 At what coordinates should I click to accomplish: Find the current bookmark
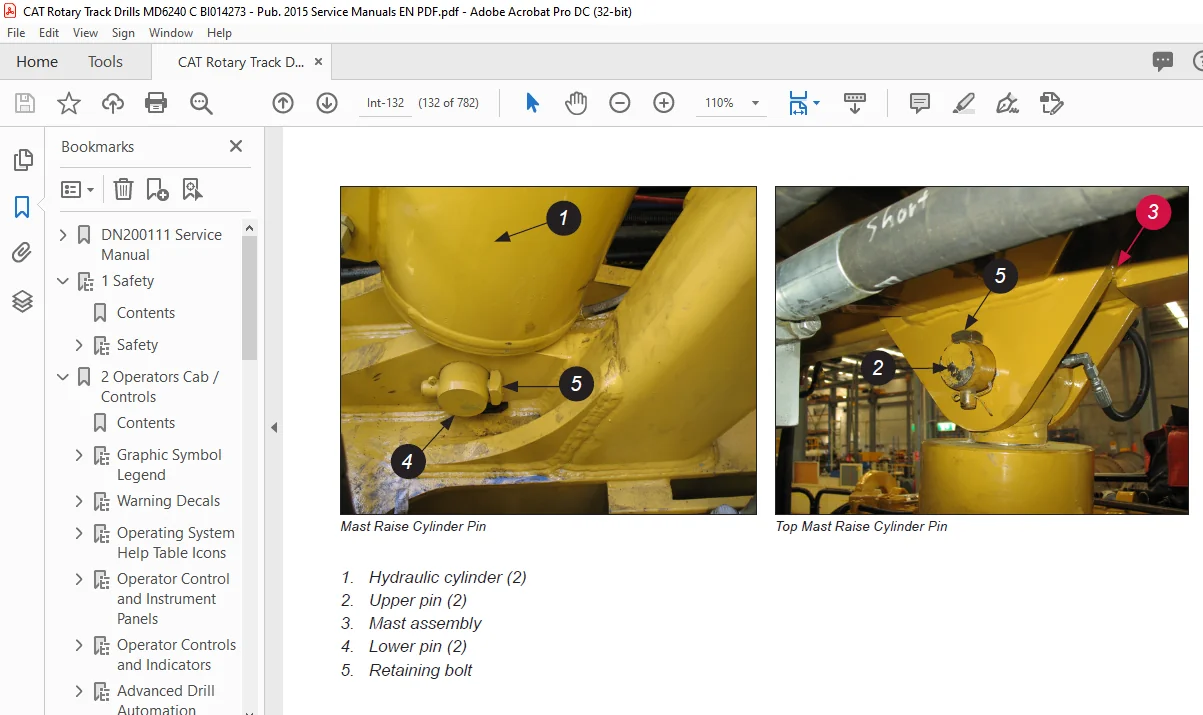pos(192,189)
